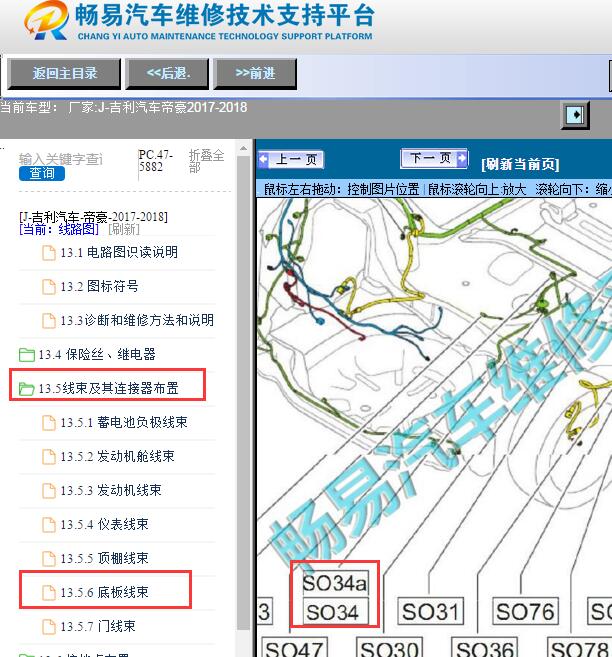Viewport: 612px width, 657px height.
Task: Click the SO31 connector label
Action: (x=430, y=611)
